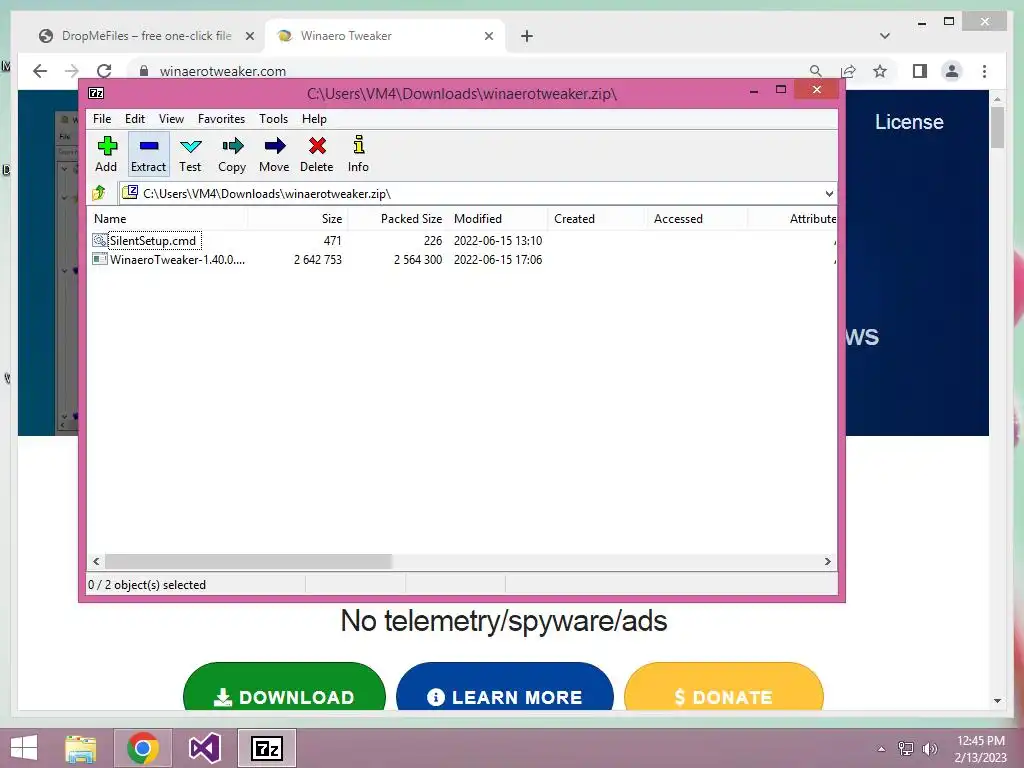Click the taskbar clock 12:45 PM
The image size is (1024, 768).
pos(981,741)
